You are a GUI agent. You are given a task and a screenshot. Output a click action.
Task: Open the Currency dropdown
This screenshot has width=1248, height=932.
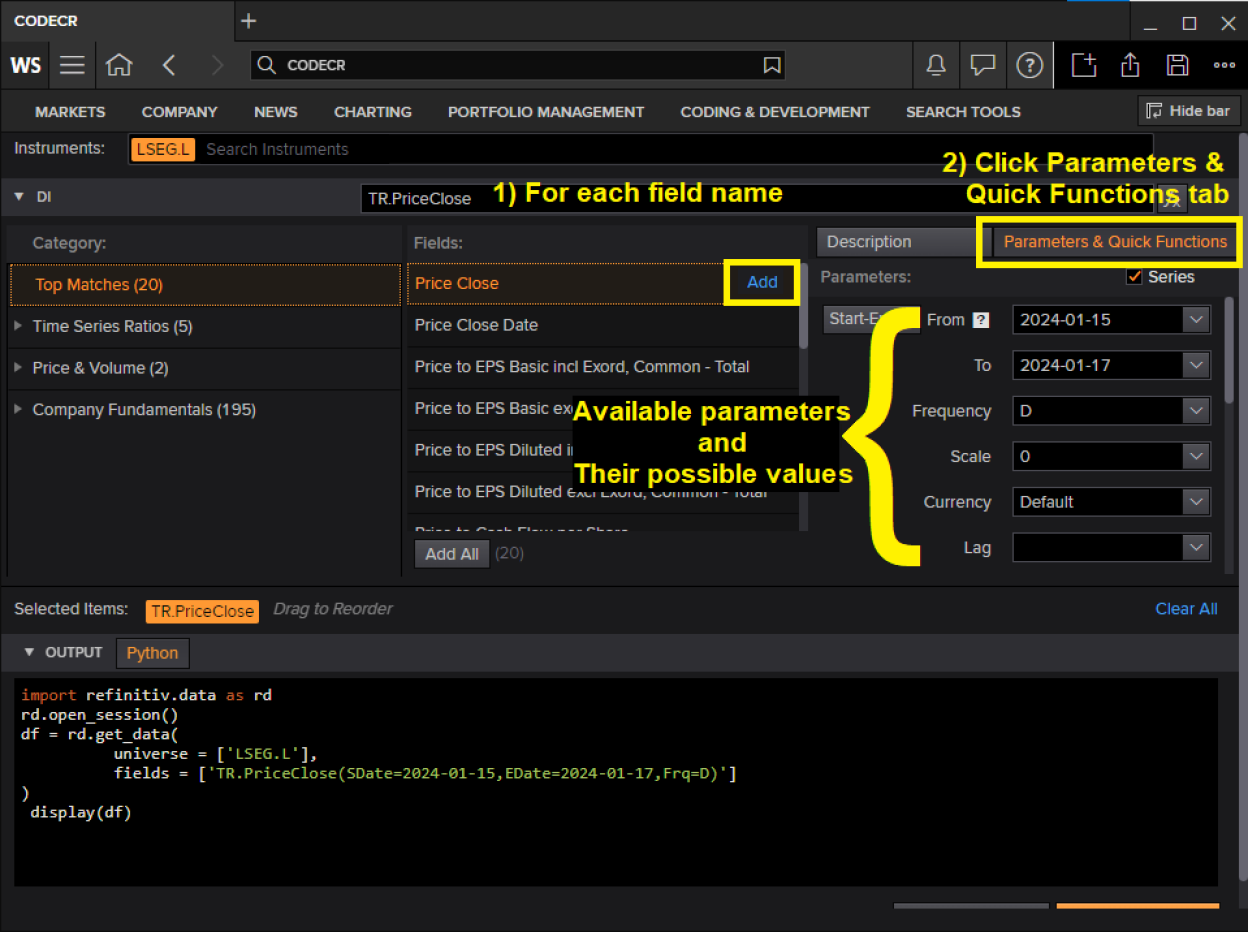(1196, 502)
